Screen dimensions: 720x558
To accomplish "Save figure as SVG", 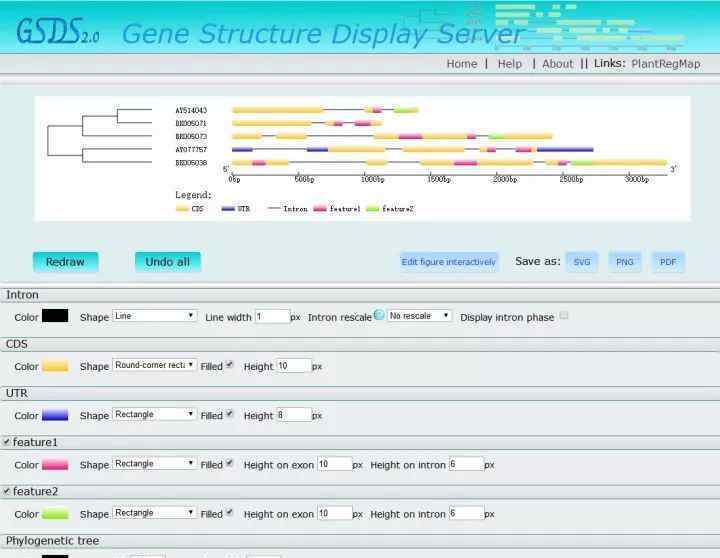I will (x=582, y=262).
